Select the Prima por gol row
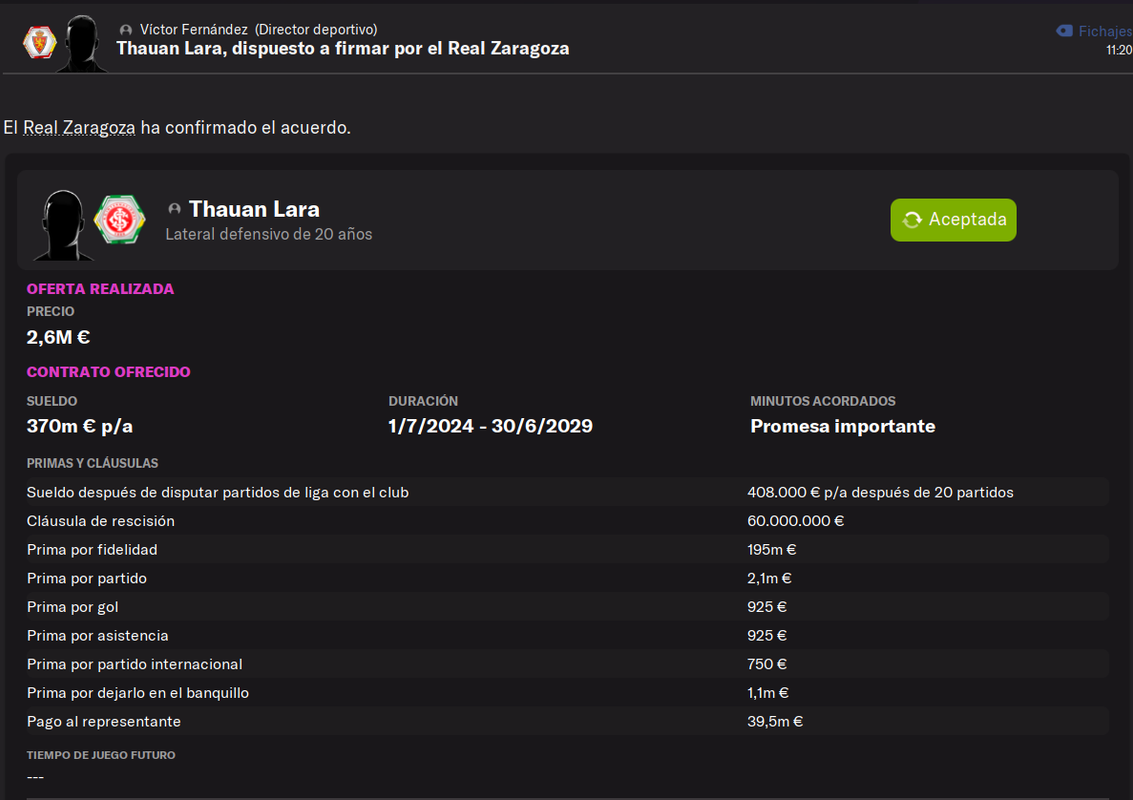This screenshot has width=1133, height=800. tap(567, 607)
